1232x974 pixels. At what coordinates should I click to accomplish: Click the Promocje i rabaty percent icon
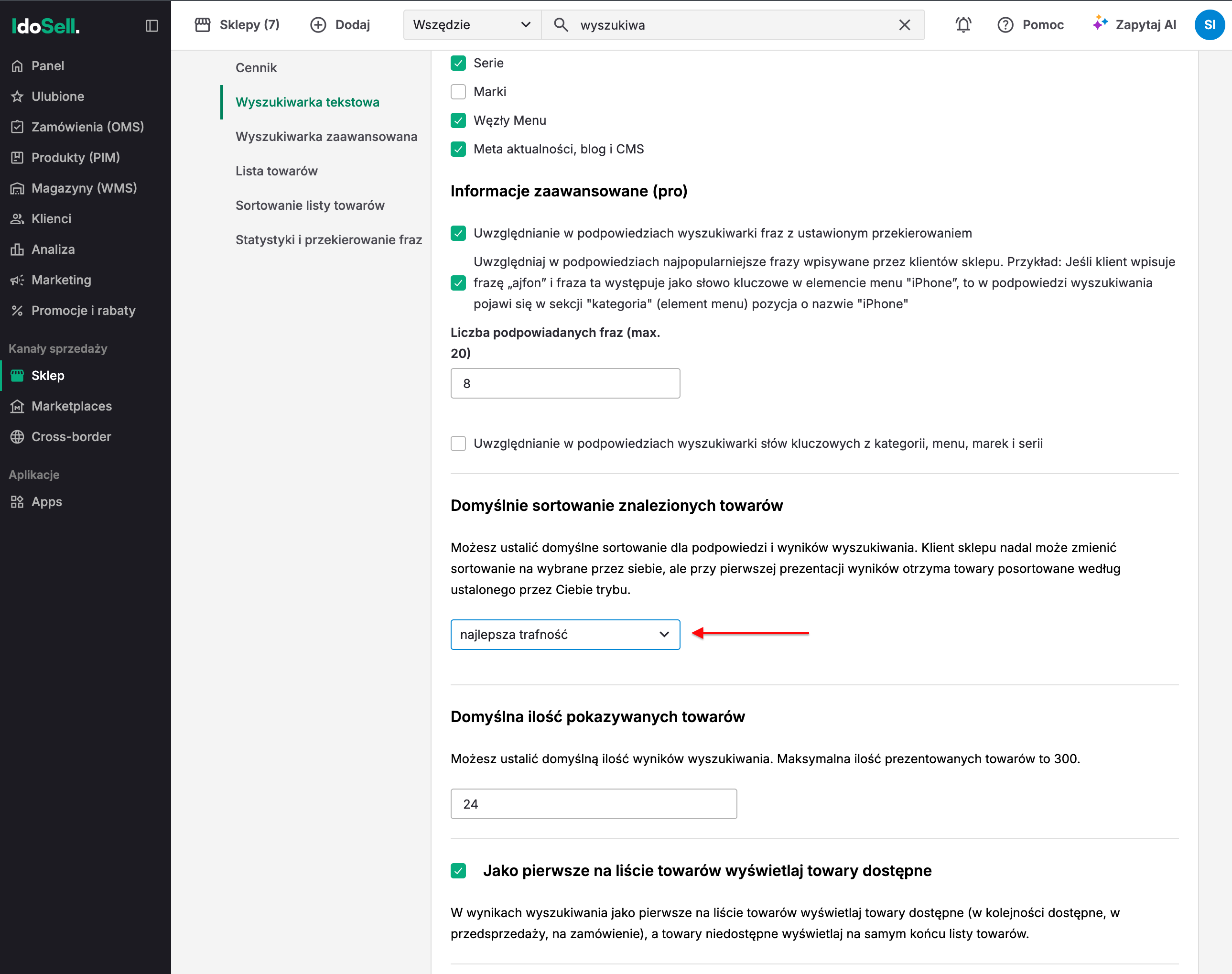coord(17,311)
